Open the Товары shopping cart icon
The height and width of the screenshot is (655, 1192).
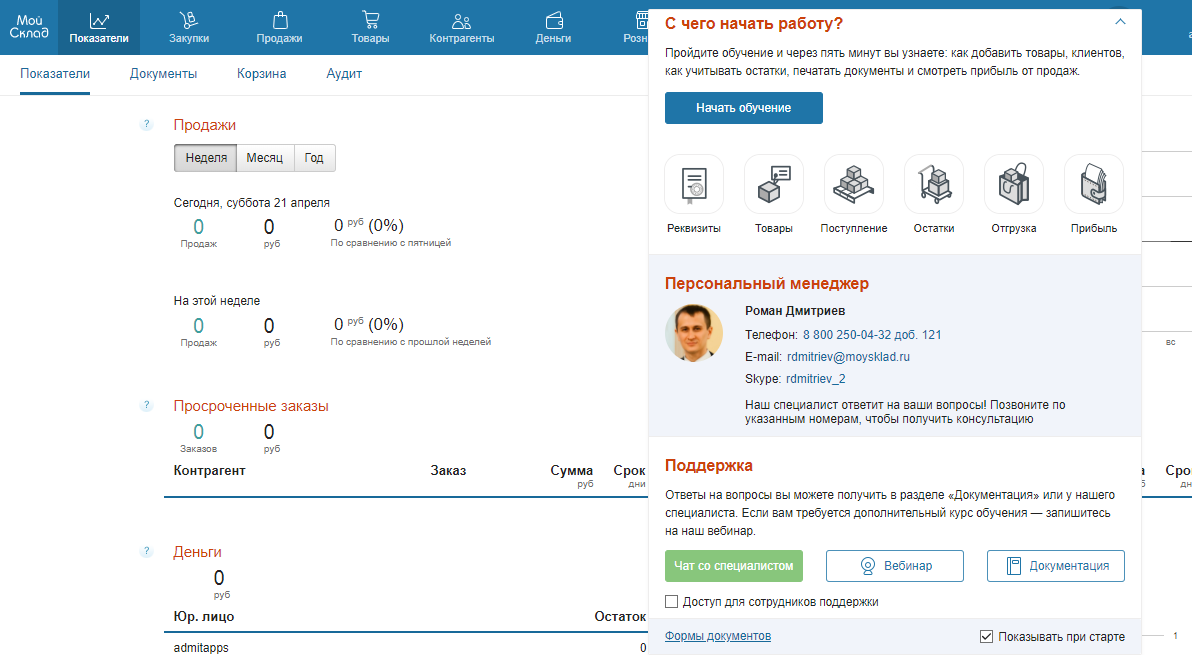(x=370, y=20)
